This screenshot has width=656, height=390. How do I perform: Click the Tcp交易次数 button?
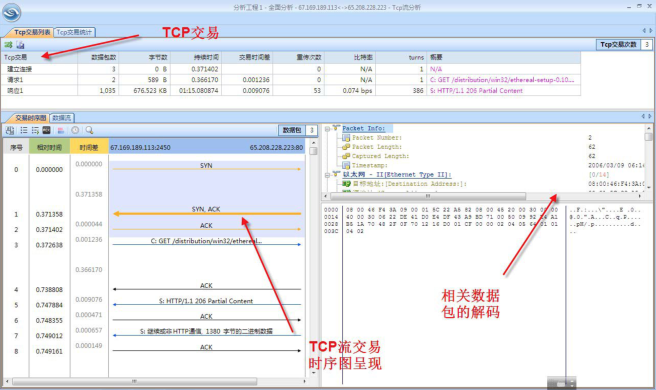pyautogui.click(x=618, y=44)
